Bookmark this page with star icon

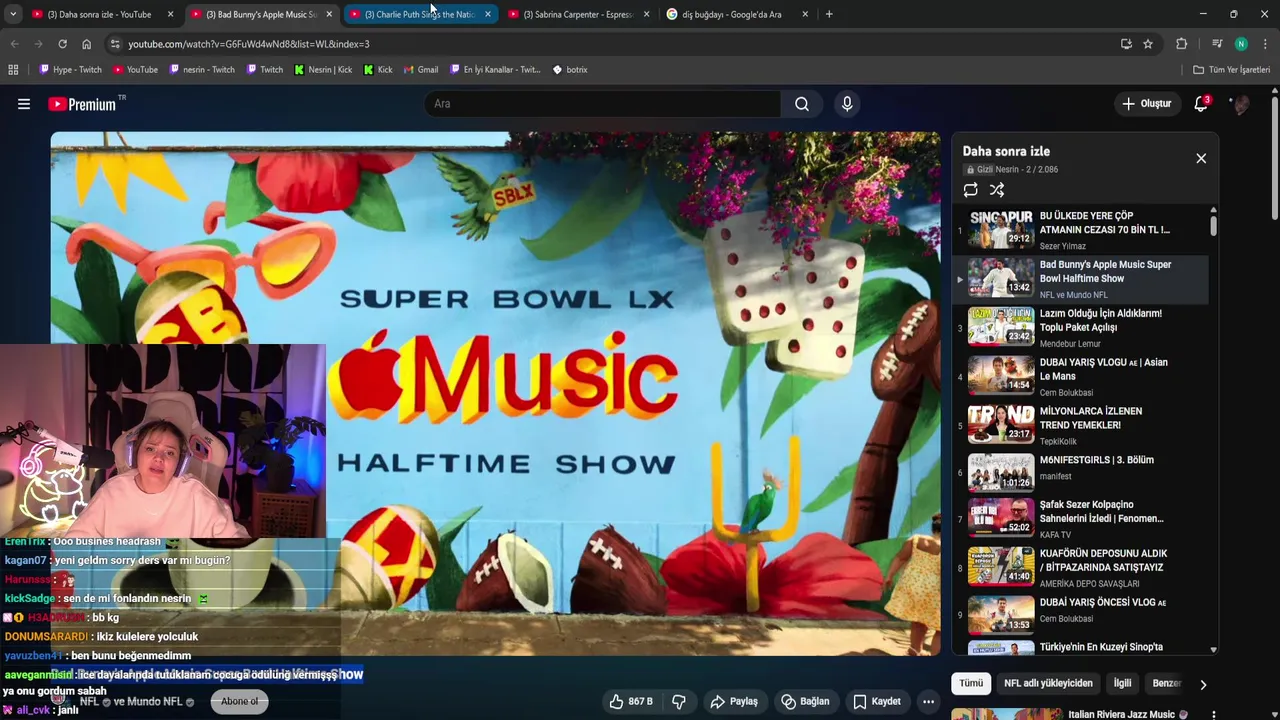click(x=1148, y=44)
